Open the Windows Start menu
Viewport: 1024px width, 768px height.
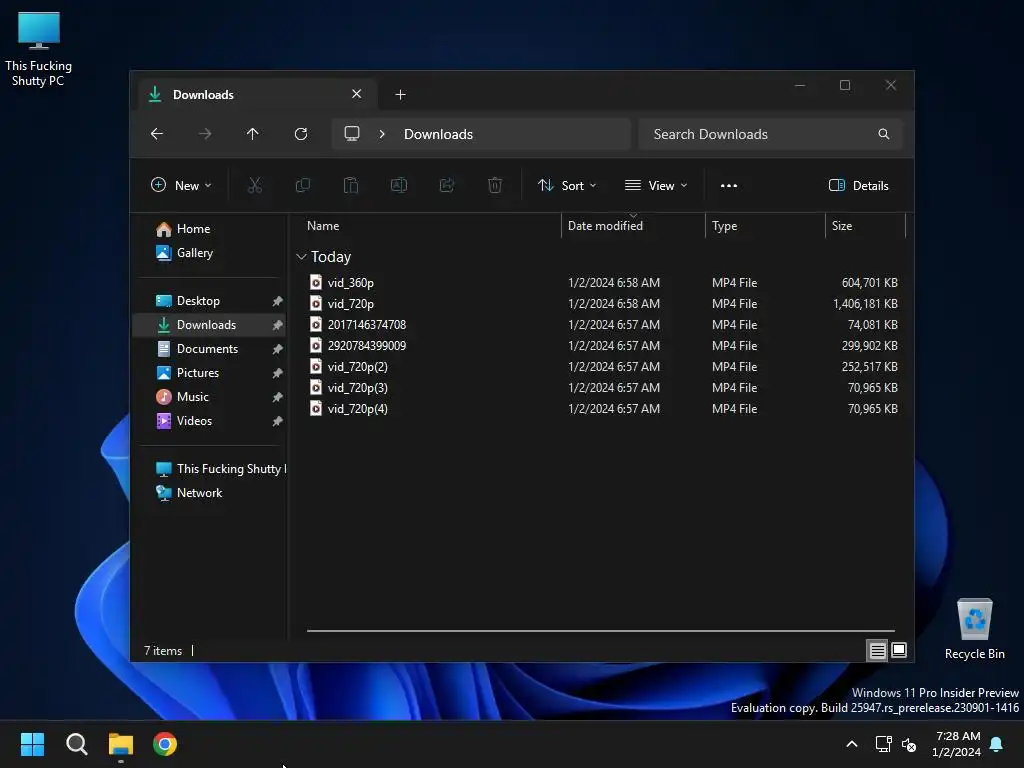(33, 744)
